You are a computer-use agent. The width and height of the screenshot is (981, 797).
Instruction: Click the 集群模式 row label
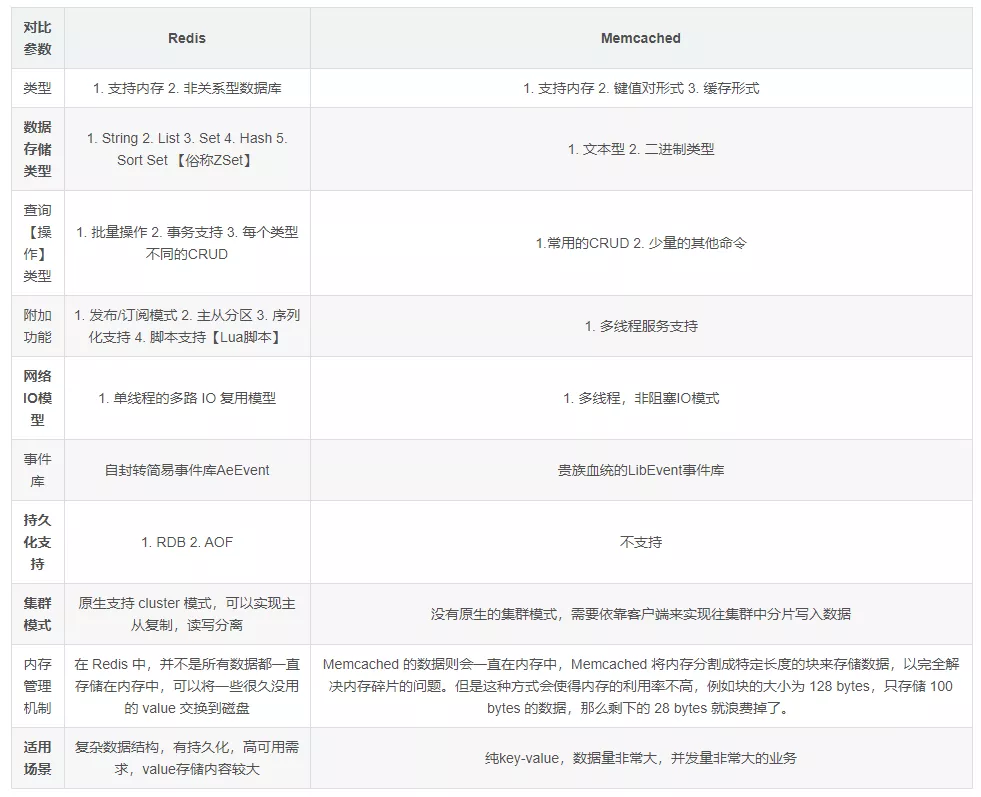[38, 614]
